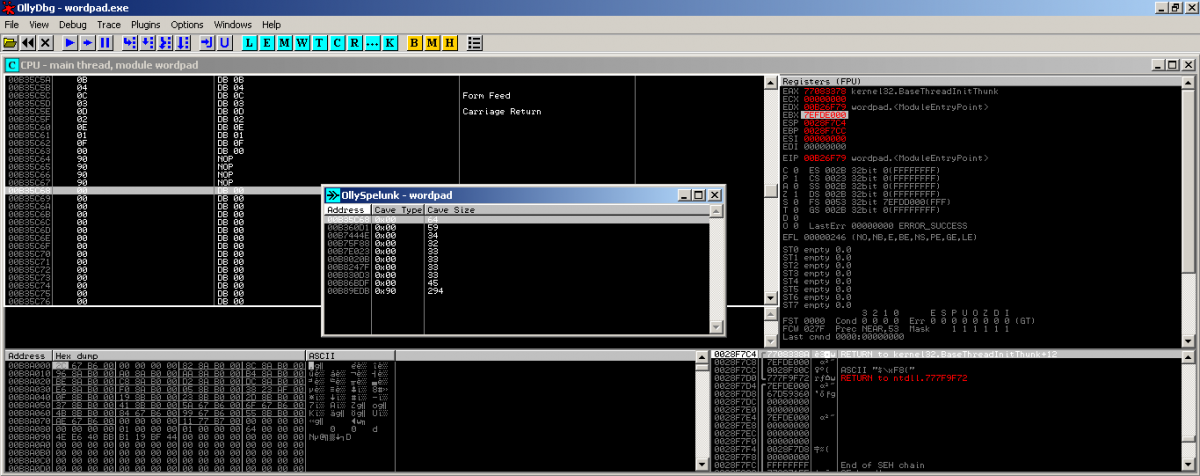
Task: Run the program with the blue play icon
Action: [70, 43]
